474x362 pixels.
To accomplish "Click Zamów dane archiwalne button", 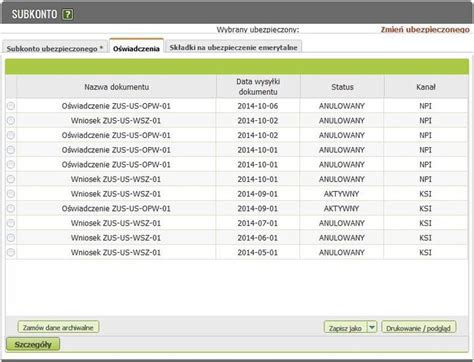I will click(x=58, y=327).
